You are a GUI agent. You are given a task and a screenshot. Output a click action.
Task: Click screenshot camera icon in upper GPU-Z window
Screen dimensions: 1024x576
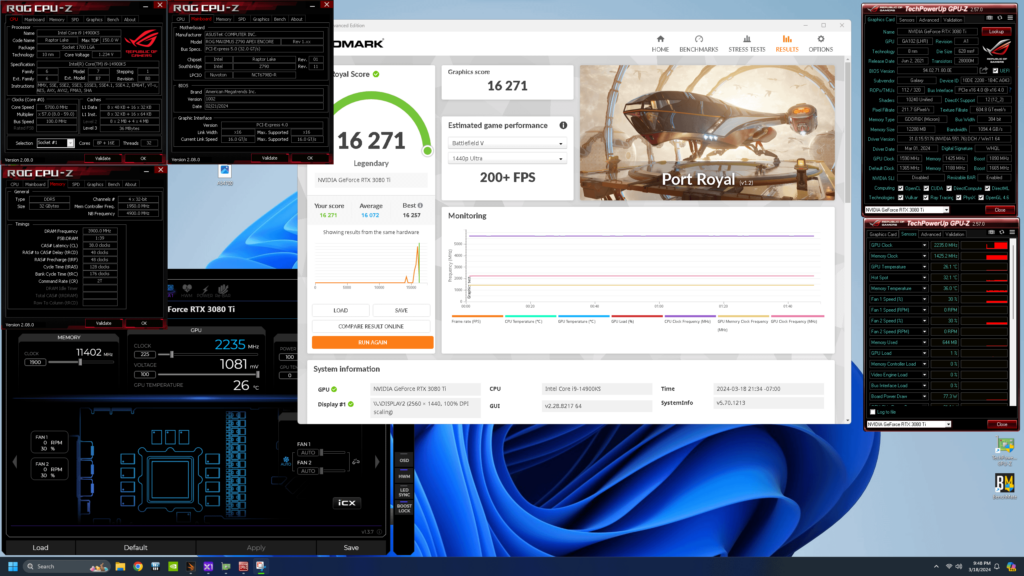click(x=989, y=18)
